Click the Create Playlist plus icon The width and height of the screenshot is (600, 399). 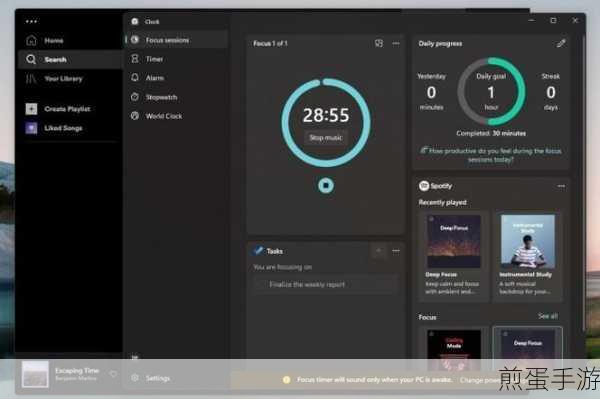coord(31,109)
